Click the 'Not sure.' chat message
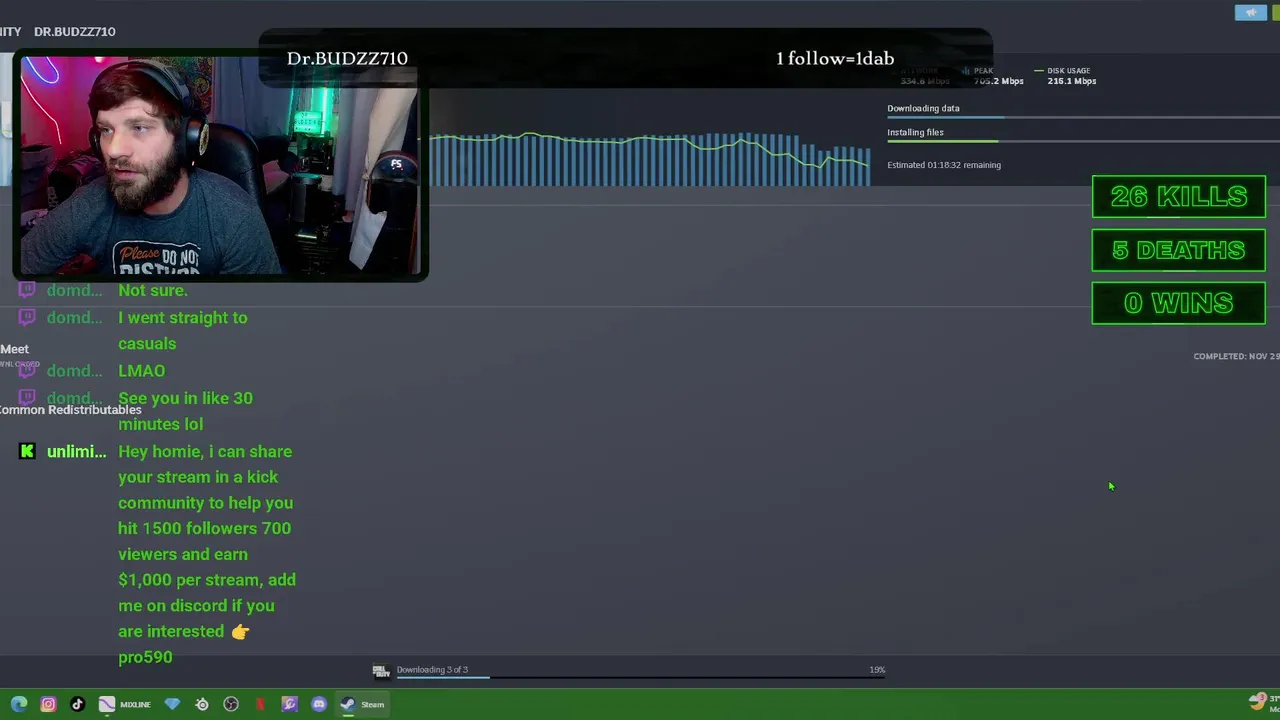 tap(153, 290)
